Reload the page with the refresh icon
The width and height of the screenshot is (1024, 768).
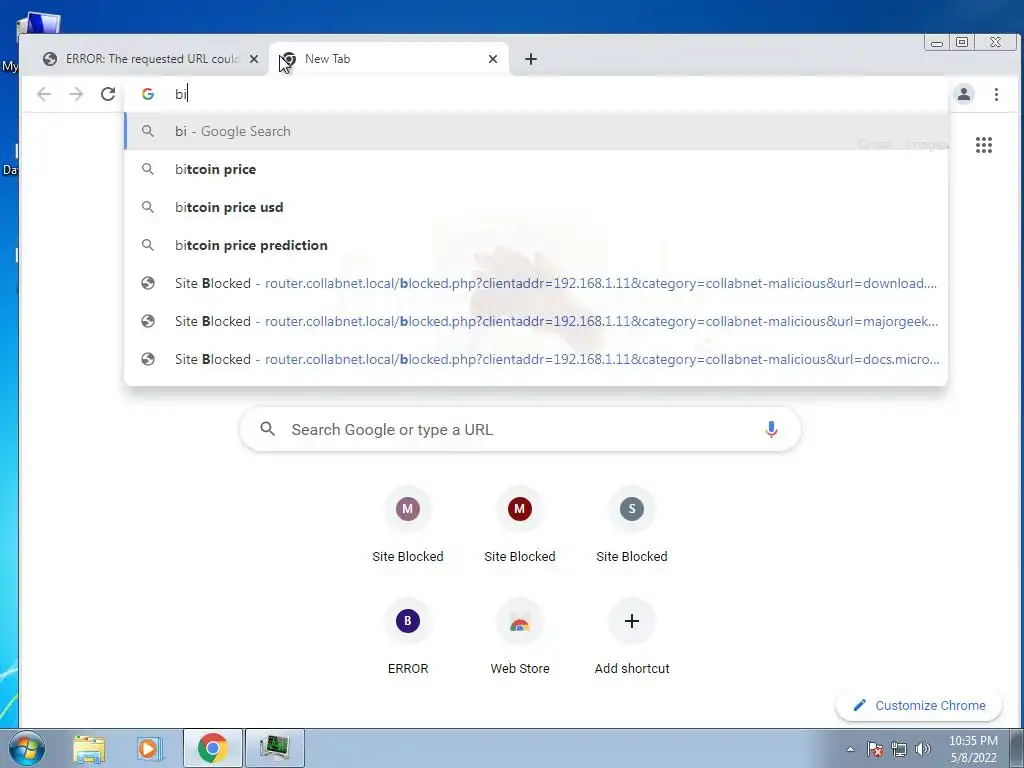108,94
